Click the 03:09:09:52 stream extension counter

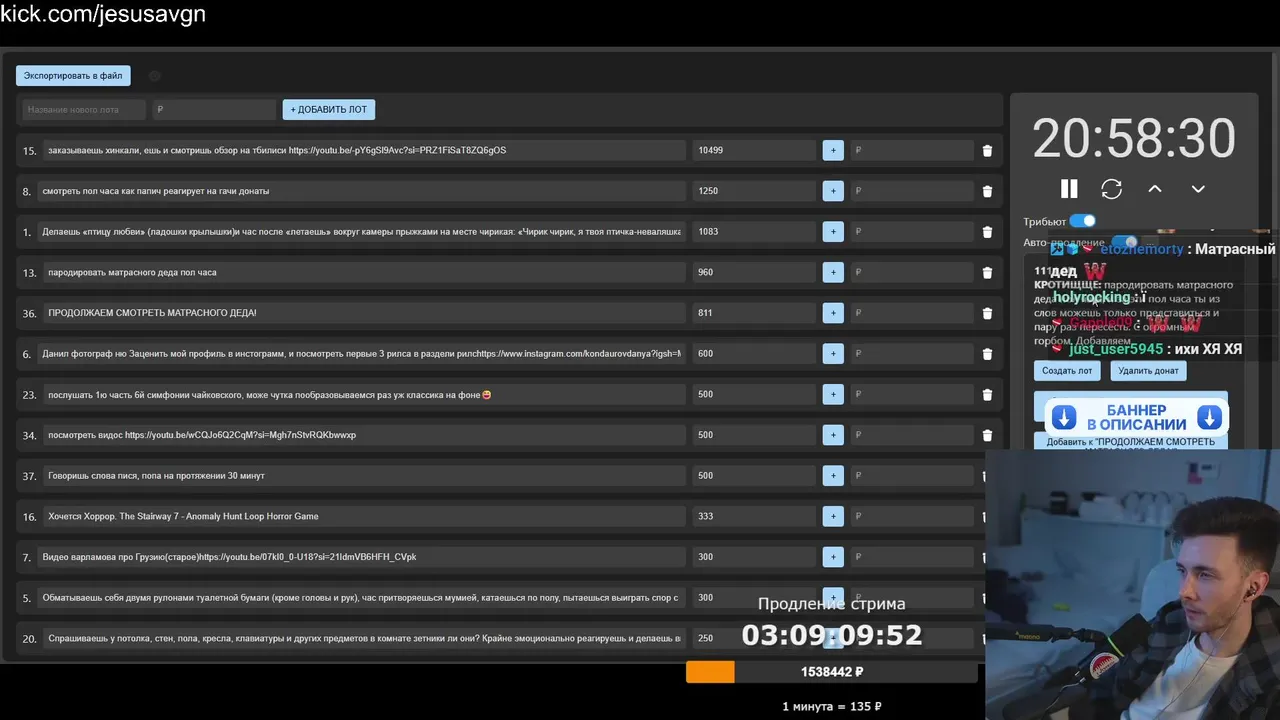[x=832, y=634]
